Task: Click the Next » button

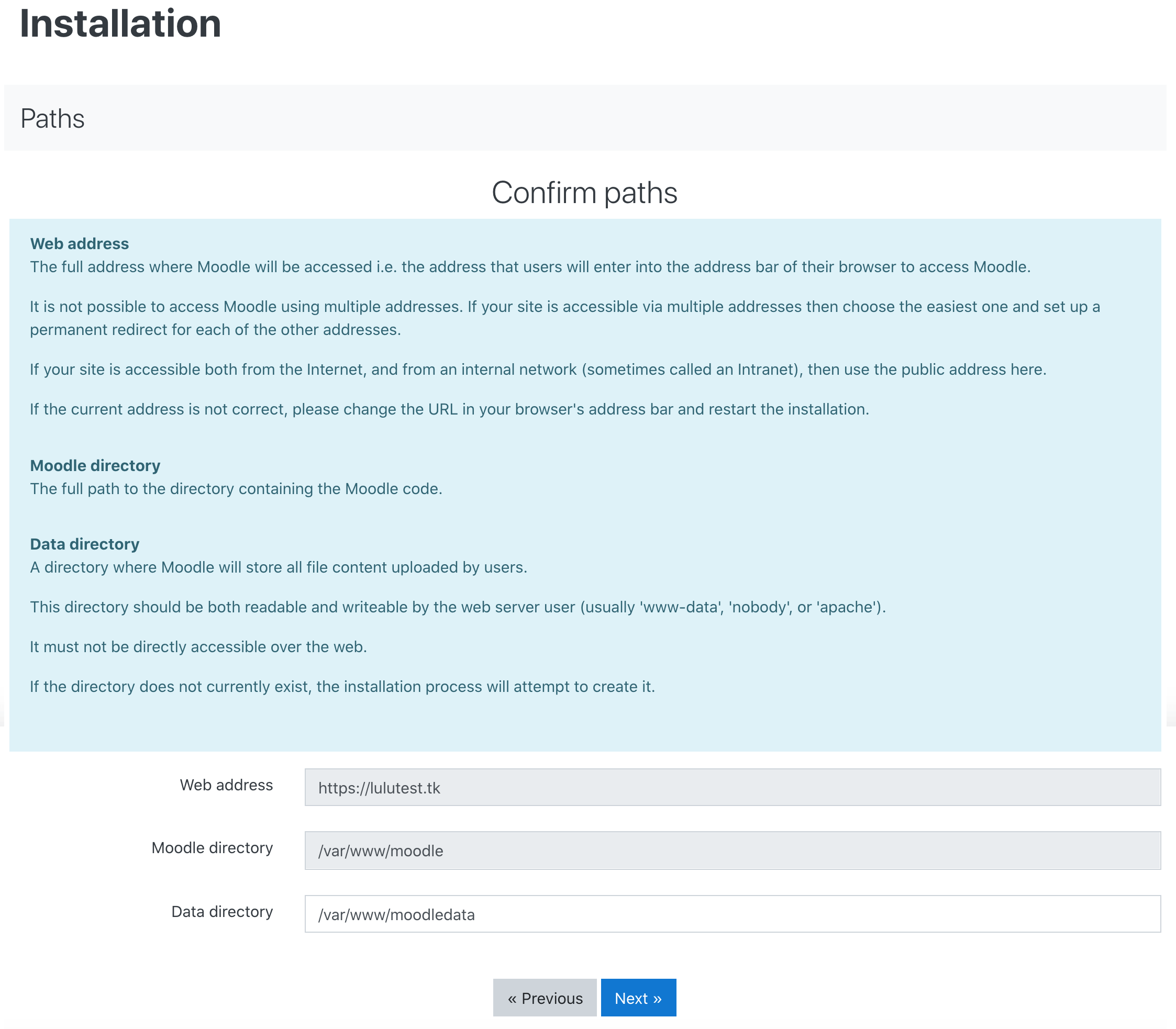Action: pos(638,998)
